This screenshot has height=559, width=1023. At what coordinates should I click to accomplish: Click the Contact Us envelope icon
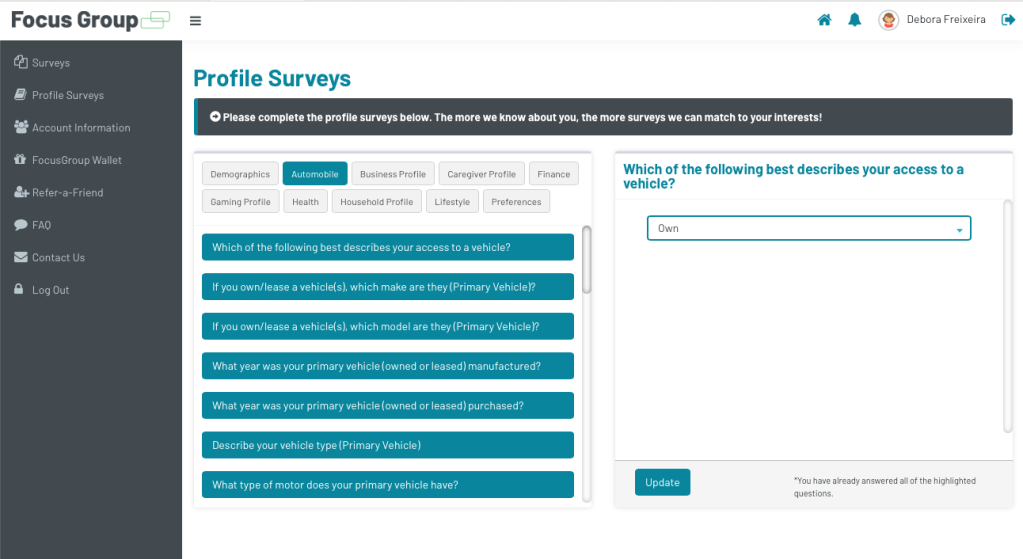[x=20, y=258]
